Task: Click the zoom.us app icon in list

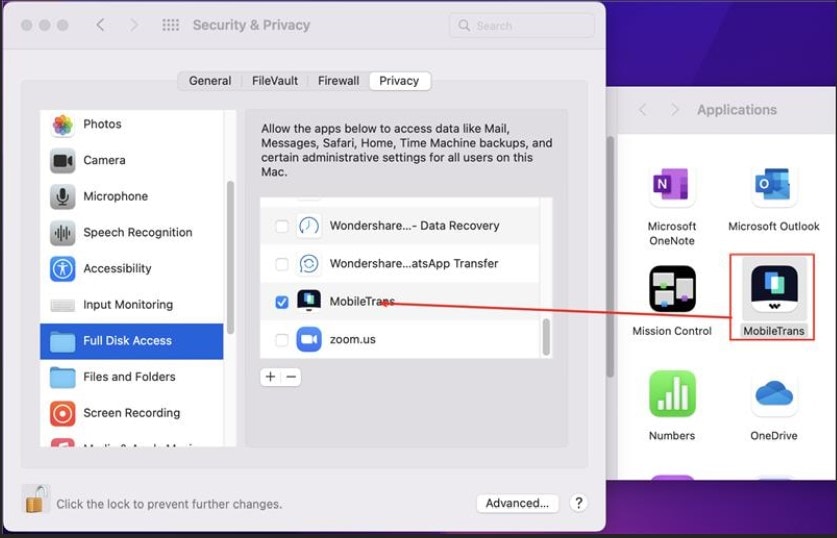Action: coord(309,339)
